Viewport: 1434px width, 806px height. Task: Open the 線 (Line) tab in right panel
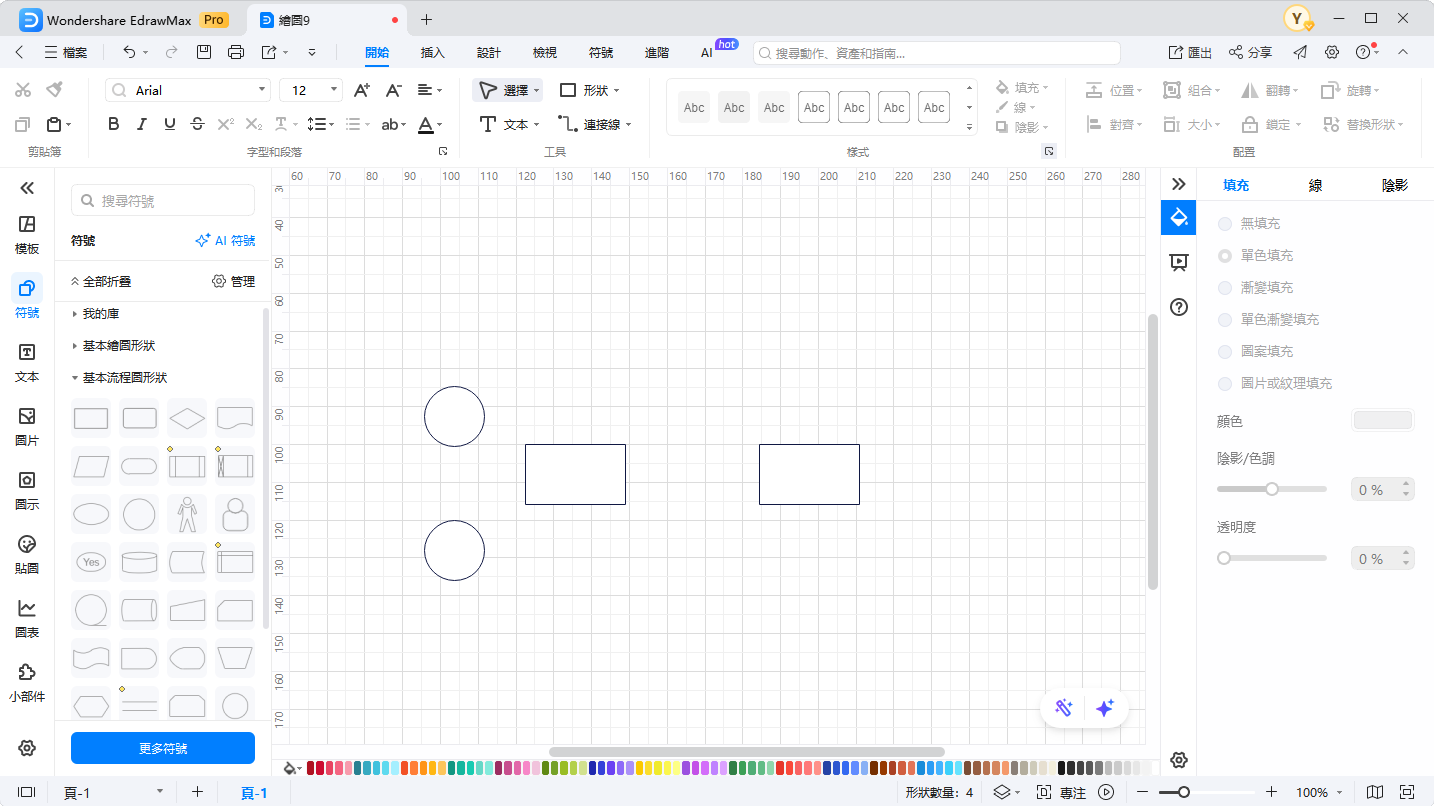pos(1315,185)
